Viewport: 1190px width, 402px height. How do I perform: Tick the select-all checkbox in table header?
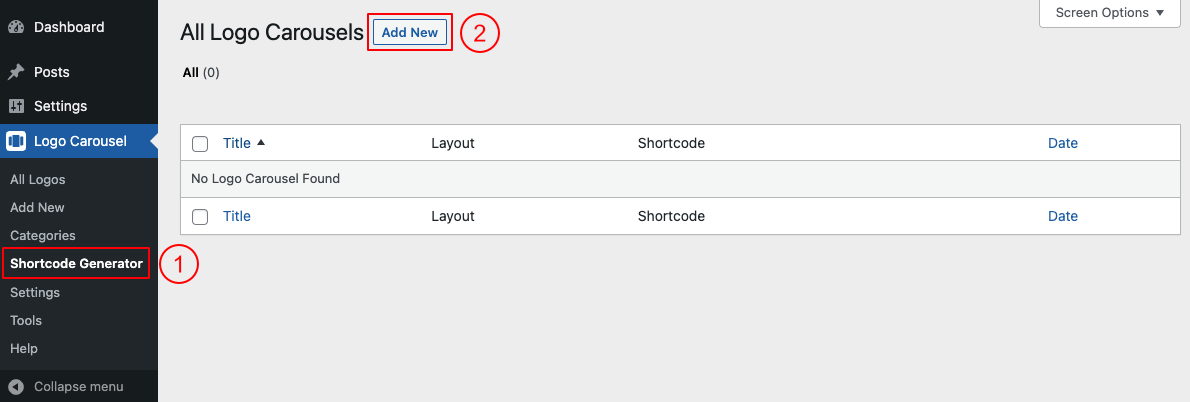[x=200, y=144]
